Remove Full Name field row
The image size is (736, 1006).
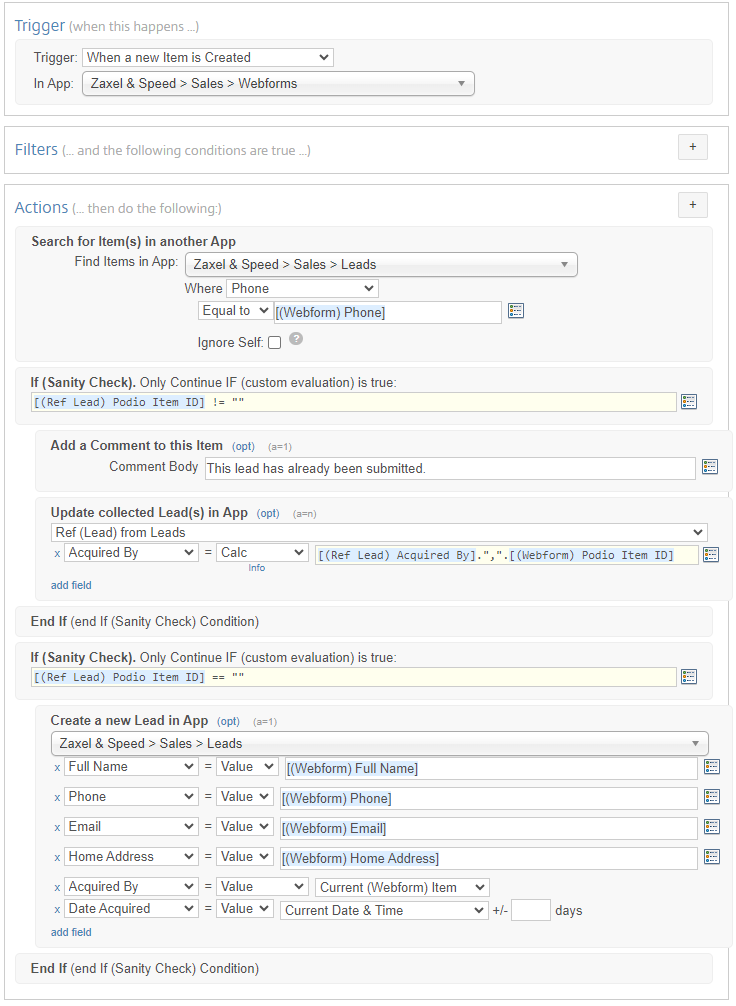click(x=57, y=767)
